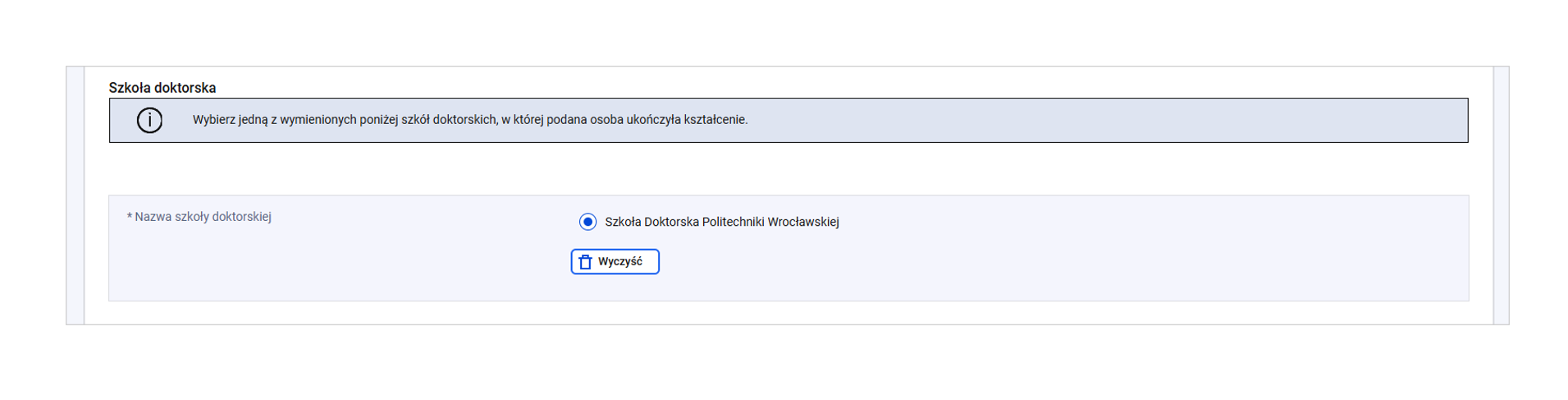Click the "Nazwa szkoły doktorskiej" field label
Screen dimensions: 1568x400
(x=203, y=217)
